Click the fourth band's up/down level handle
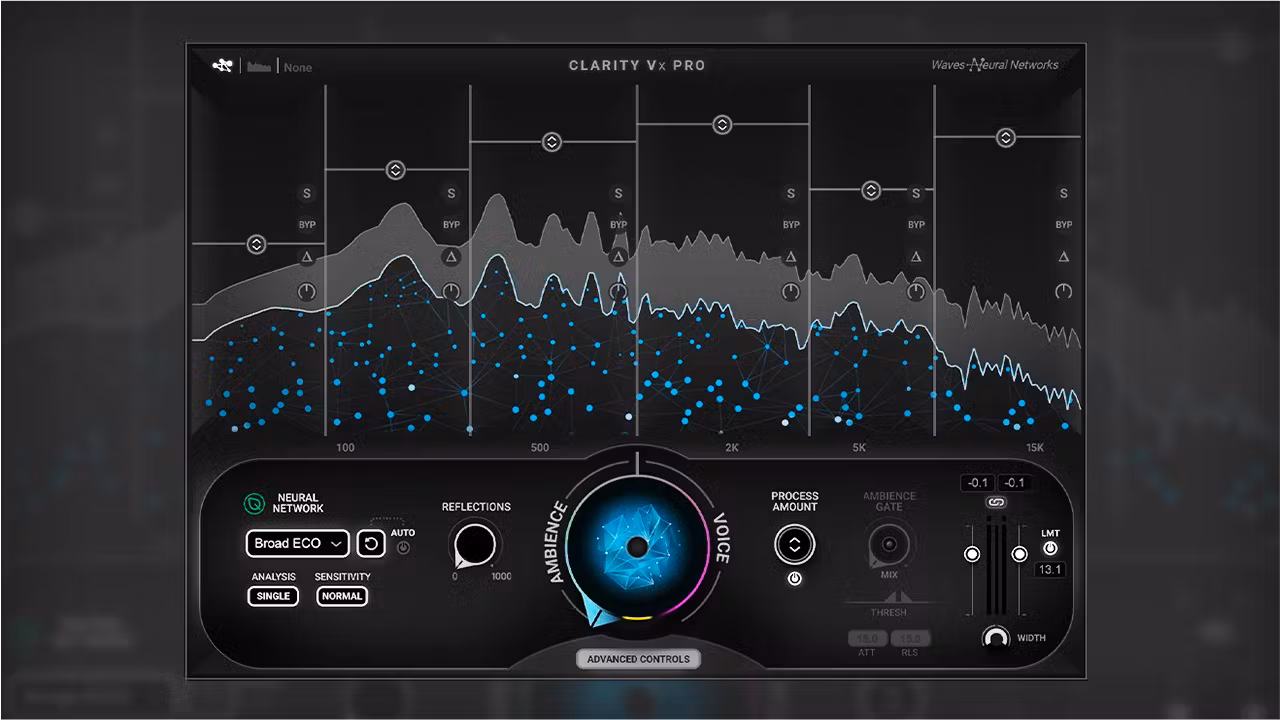The image size is (1280, 720). pyautogui.click(x=722, y=125)
